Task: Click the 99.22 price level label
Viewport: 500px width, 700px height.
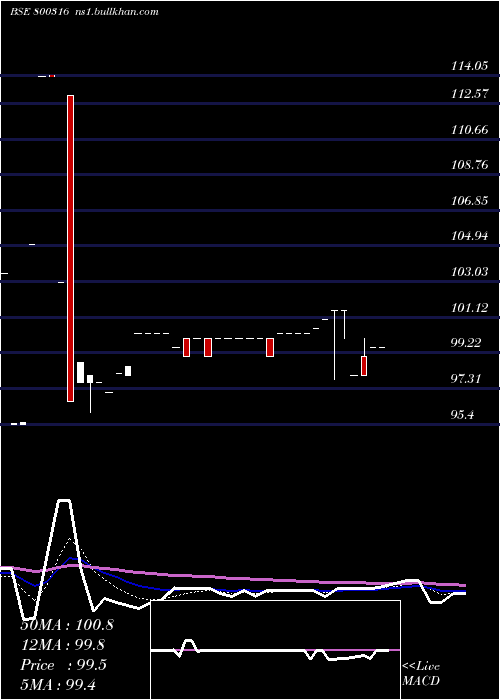Action: (x=467, y=343)
